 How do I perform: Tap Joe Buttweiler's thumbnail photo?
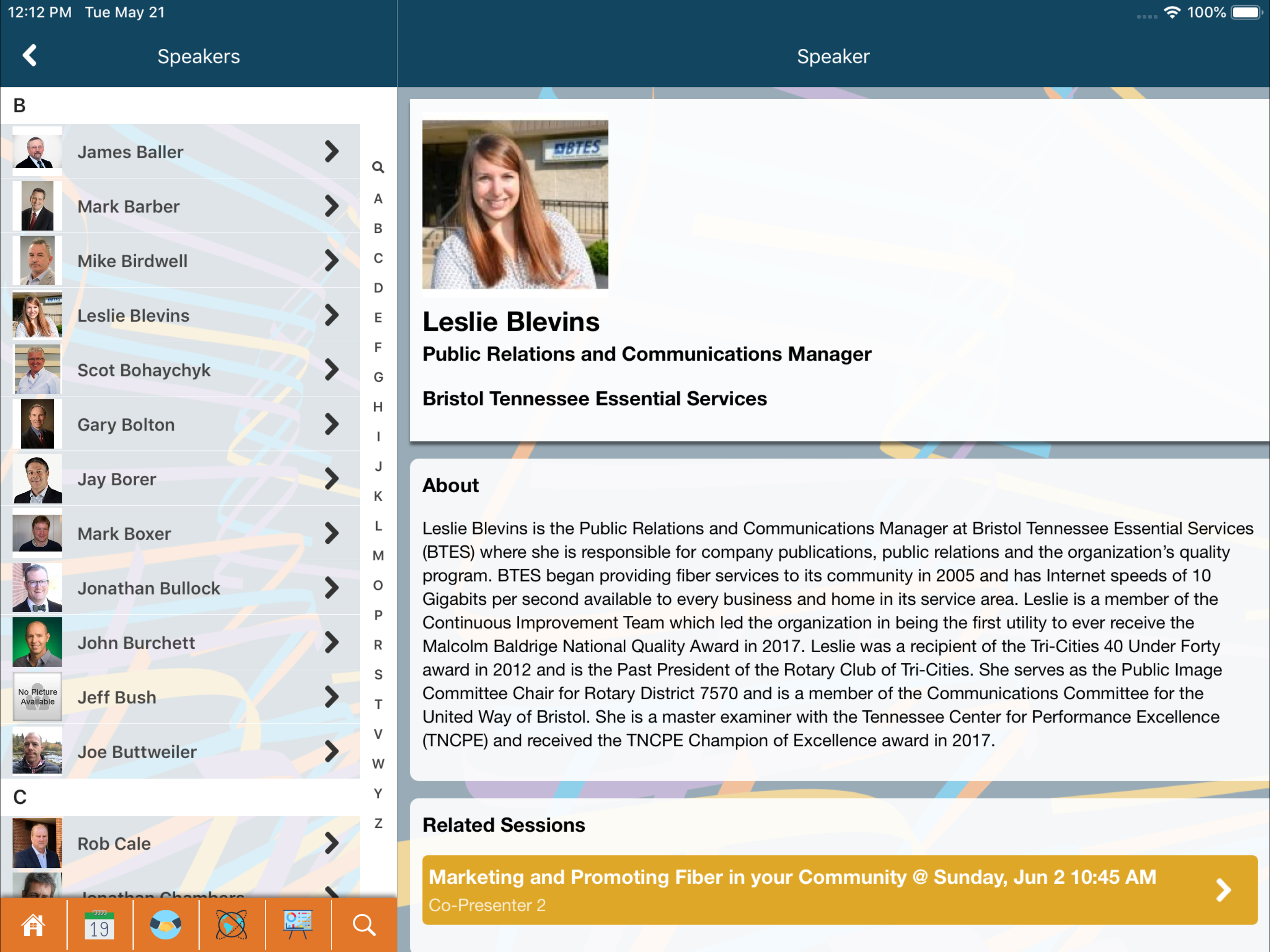pyautogui.click(x=37, y=752)
